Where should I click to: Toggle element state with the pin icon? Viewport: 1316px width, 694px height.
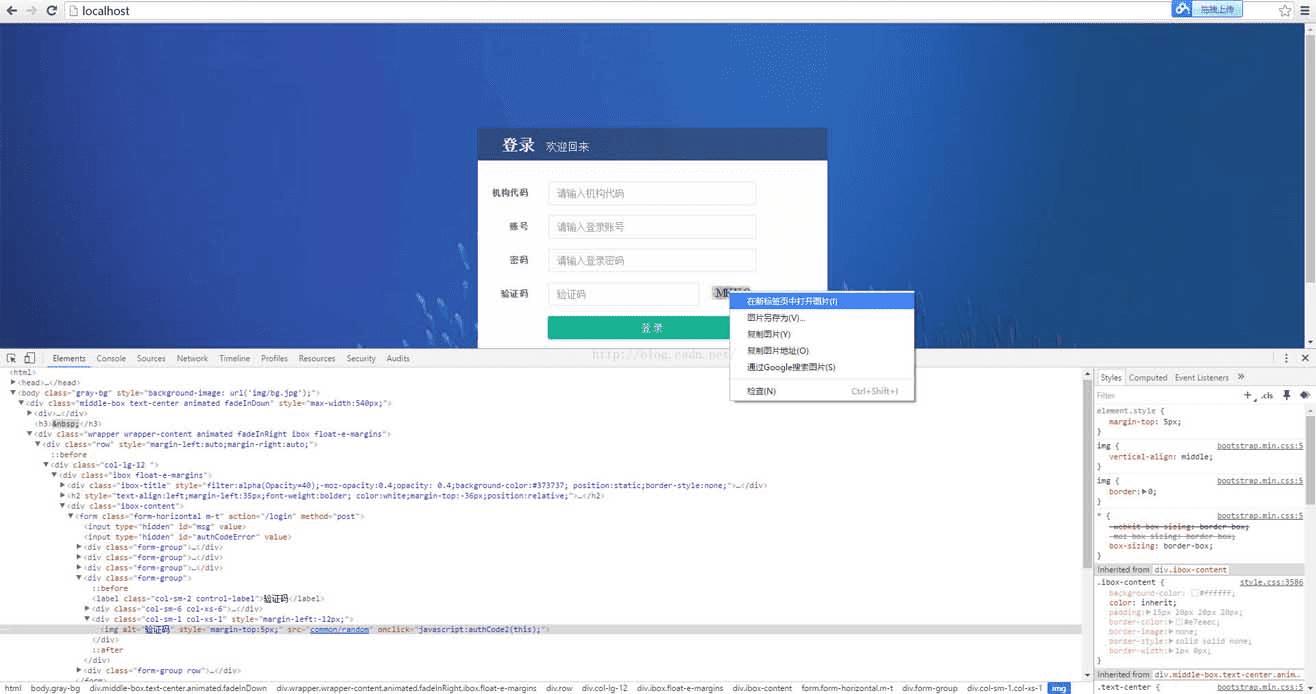pyautogui.click(x=1287, y=396)
